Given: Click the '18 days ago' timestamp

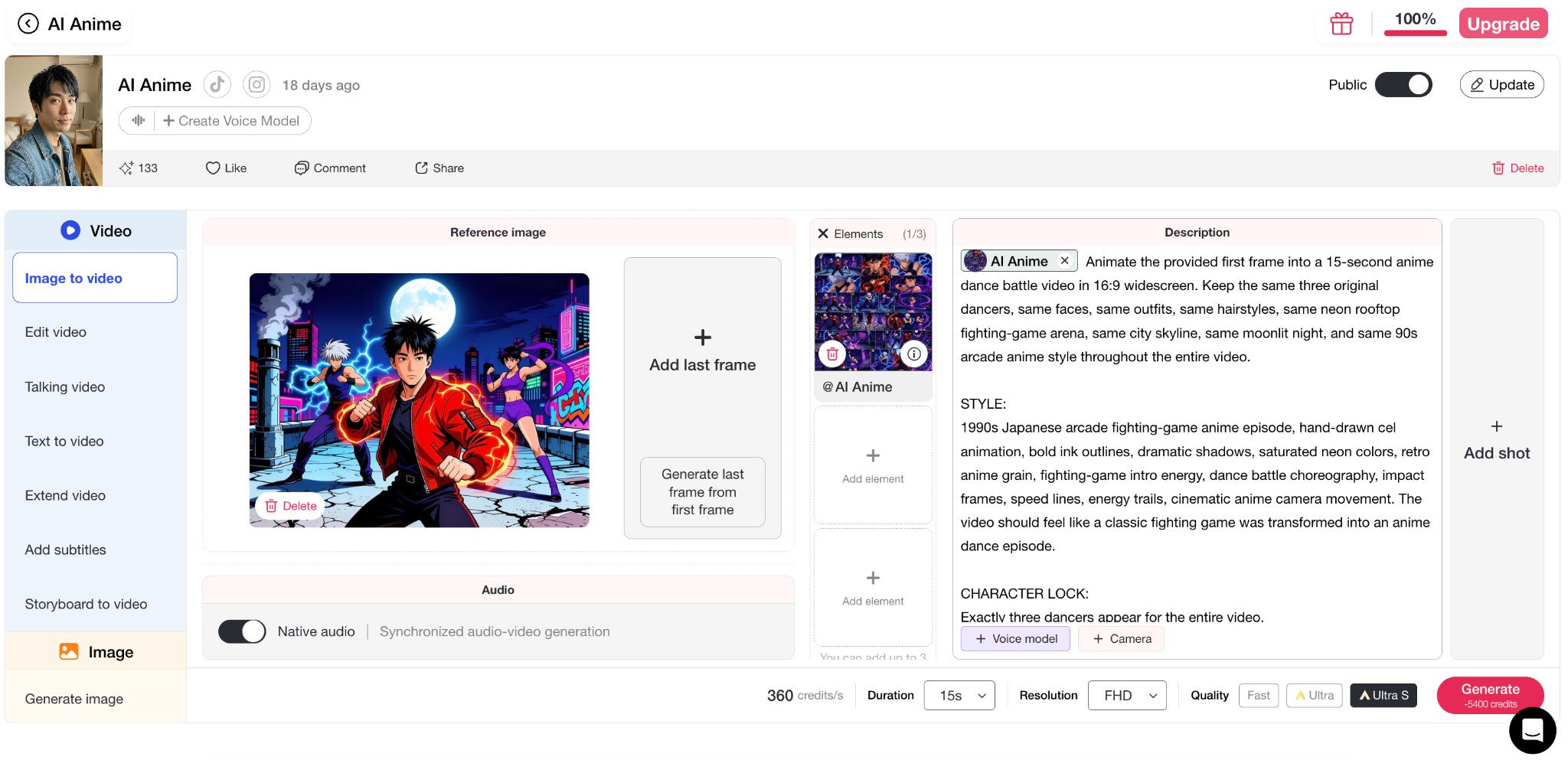Looking at the screenshot, I should [321, 85].
